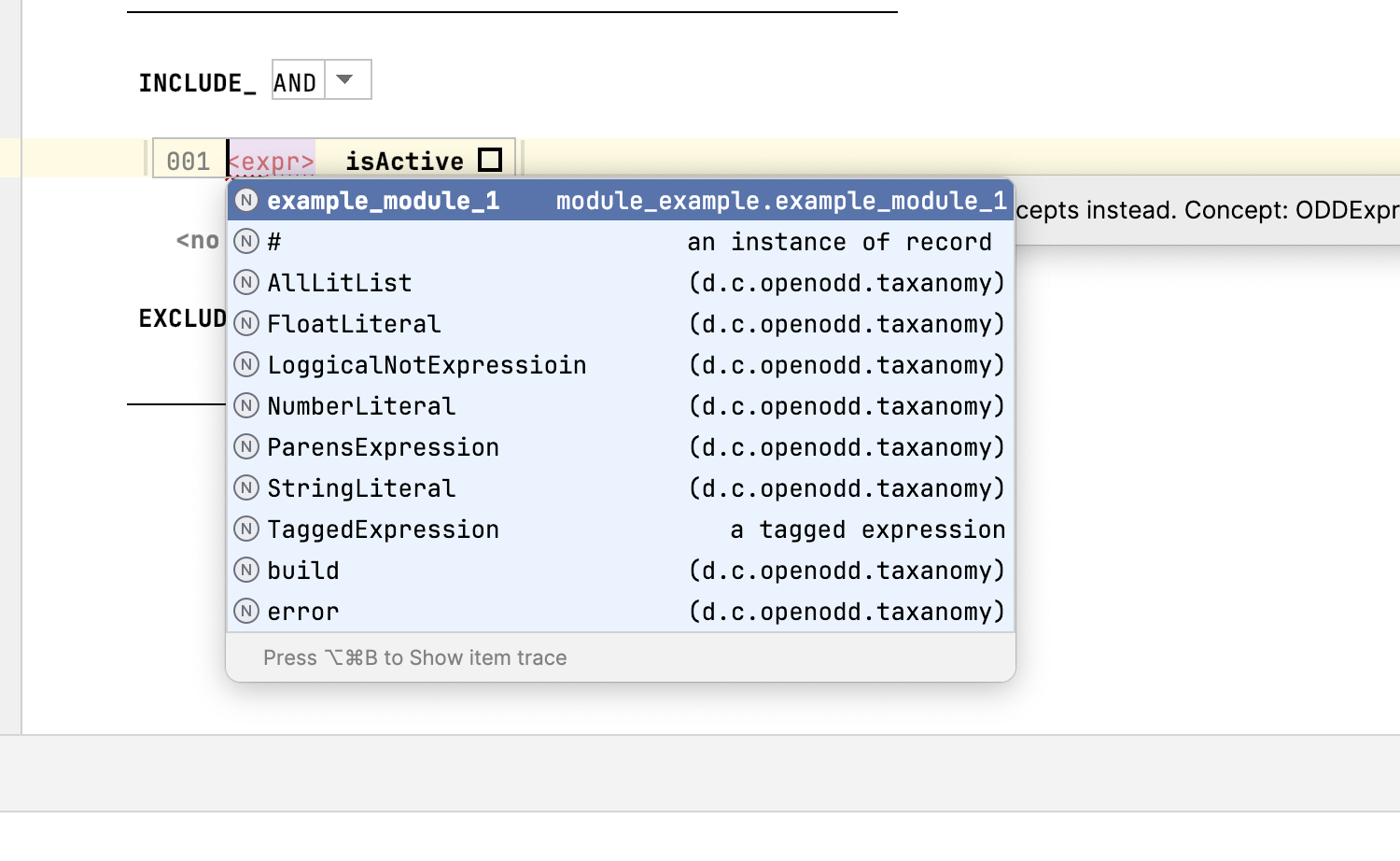Select example_module_1 completion suggestion
Screen dimensions: 1400x861
(x=383, y=201)
